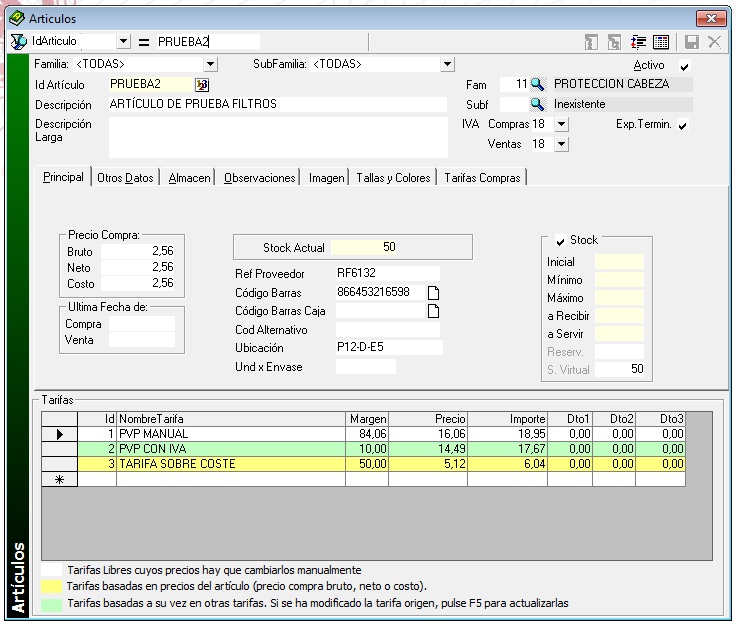The image size is (736, 629).
Task: Toggle the Activo checkbox
Action: [x=684, y=66]
